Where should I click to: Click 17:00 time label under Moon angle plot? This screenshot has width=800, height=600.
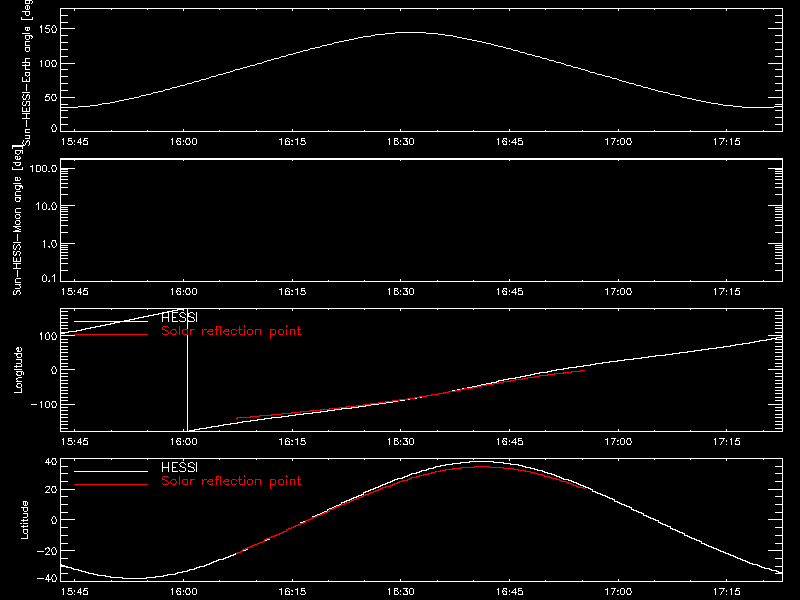click(618, 292)
